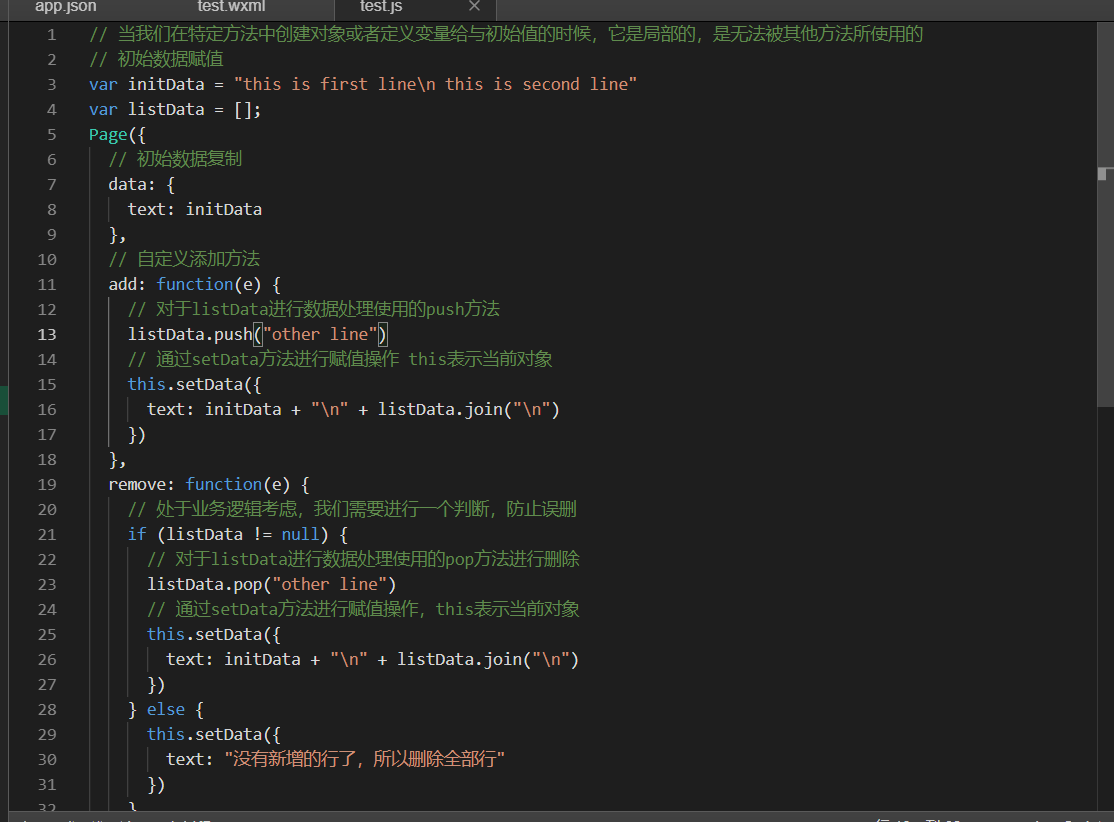This screenshot has width=1114, height=822.
Task: Click the string "没有新增的行了，所以删除全部行"
Action: point(364,759)
